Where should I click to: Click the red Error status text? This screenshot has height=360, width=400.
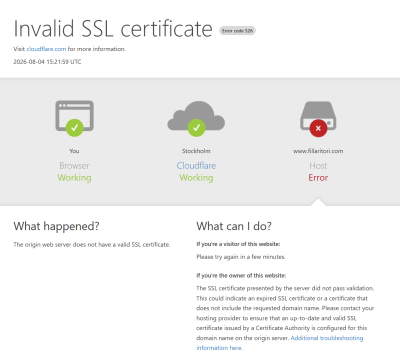[318, 178]
